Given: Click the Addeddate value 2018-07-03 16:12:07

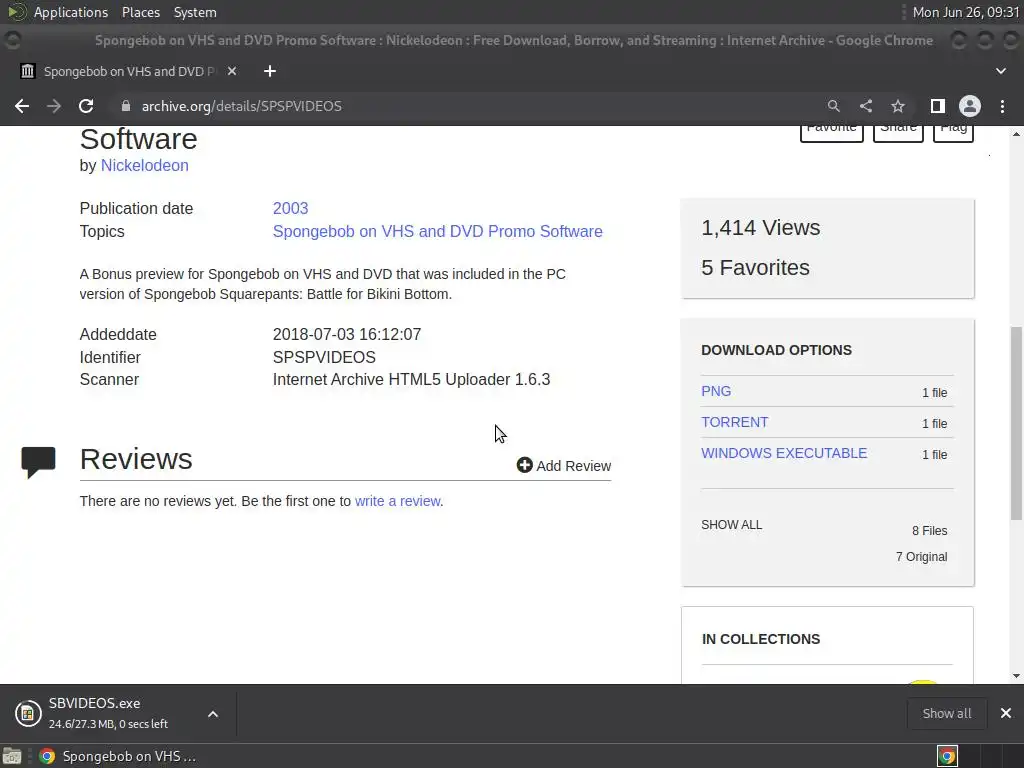Looking at the screenshot, I should (347, 334).
